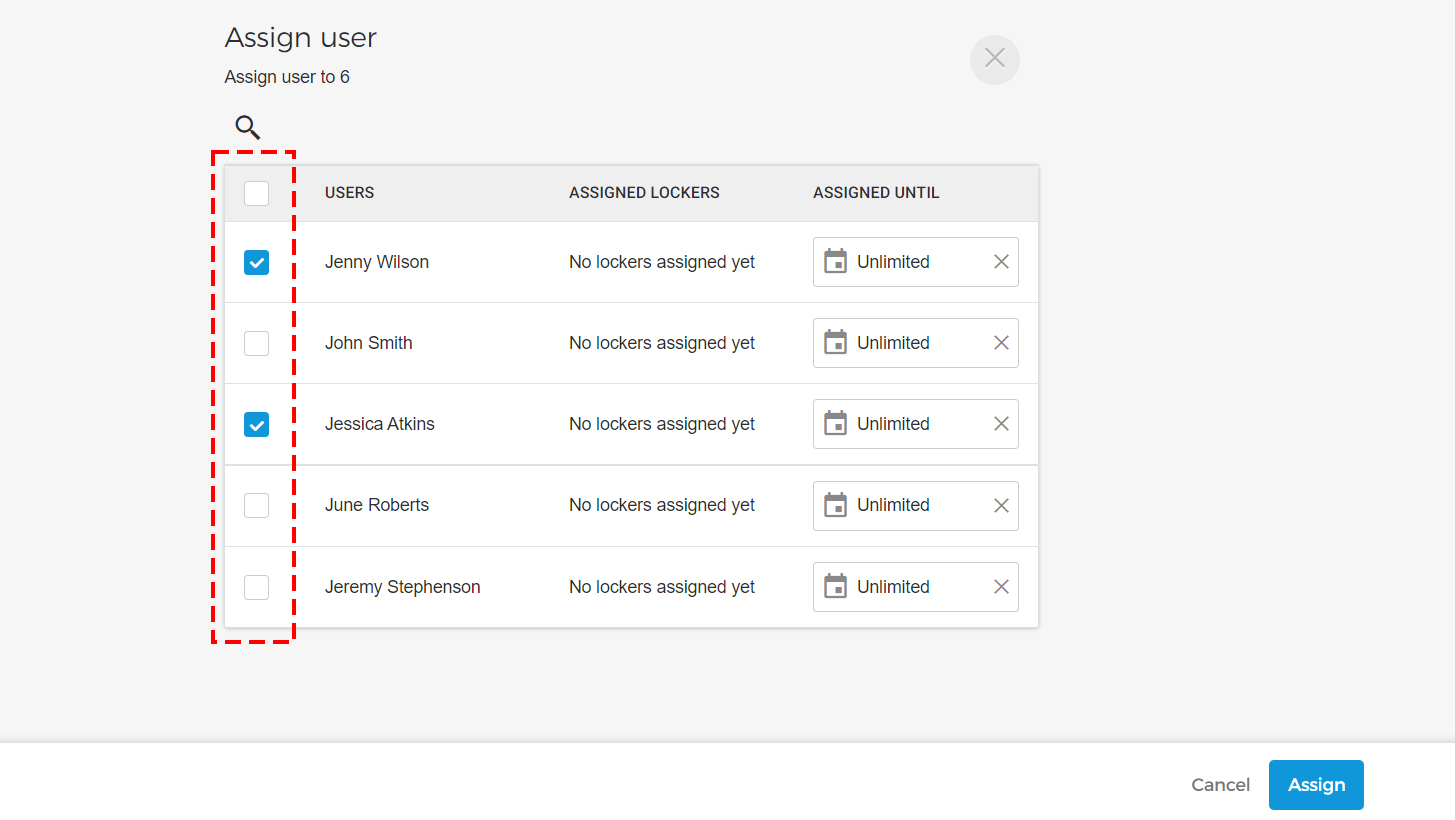The image size is (1455, 820).
Task: Close the Assign user dialog
Action: pos(995,59)
